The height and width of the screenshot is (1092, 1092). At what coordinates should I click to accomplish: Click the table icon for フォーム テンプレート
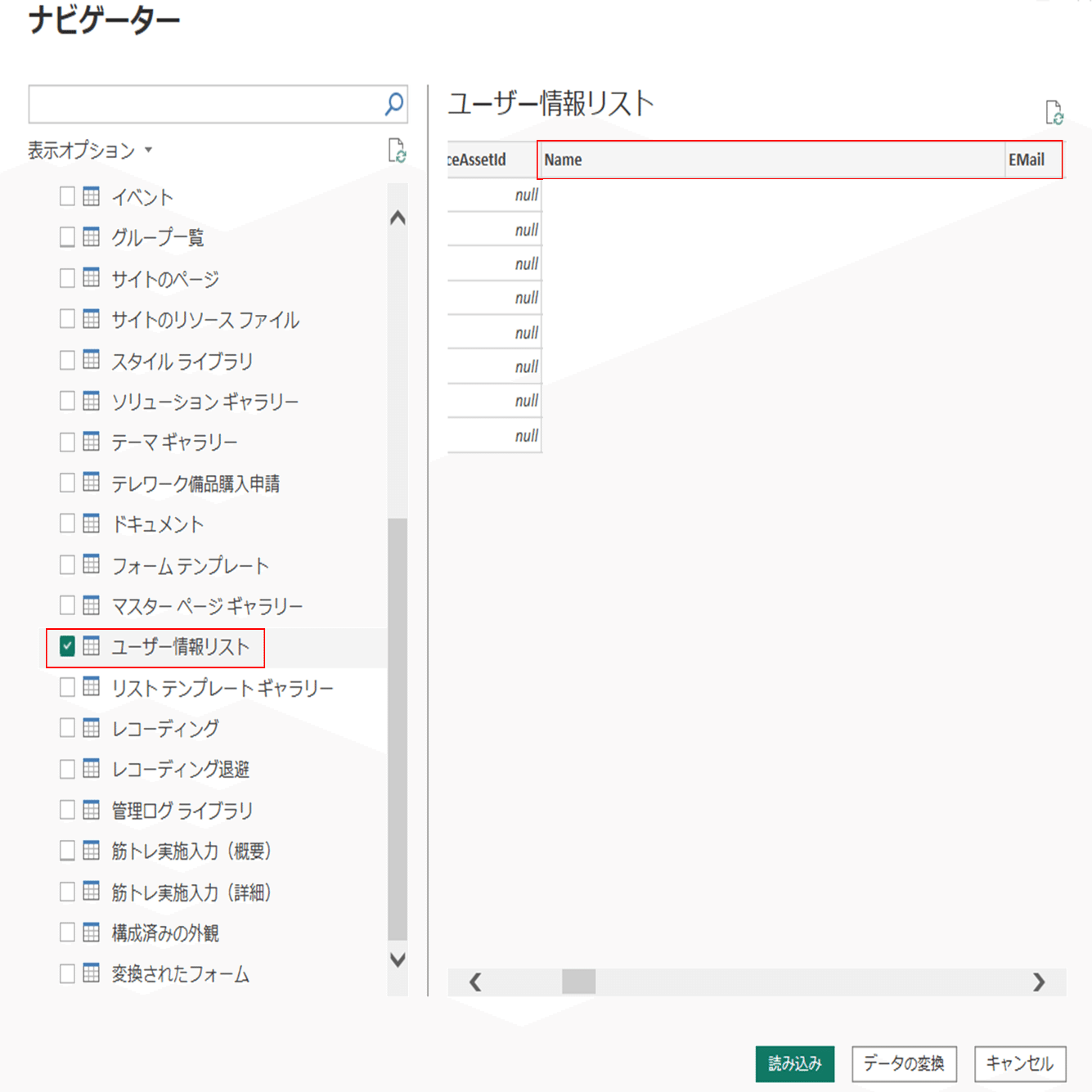[x=92, y=564]
